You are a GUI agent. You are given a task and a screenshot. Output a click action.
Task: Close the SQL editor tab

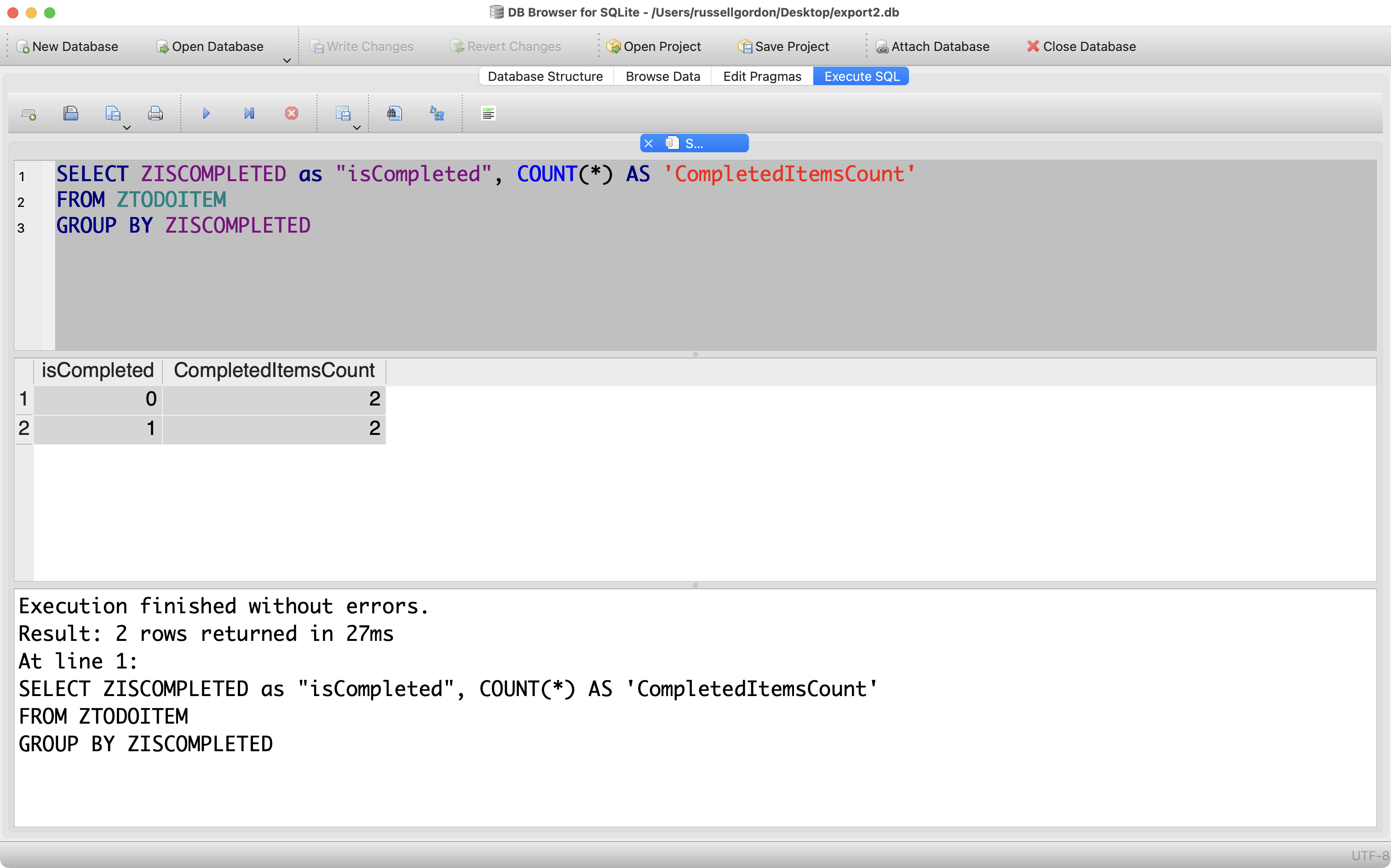(x=649, y=143)
